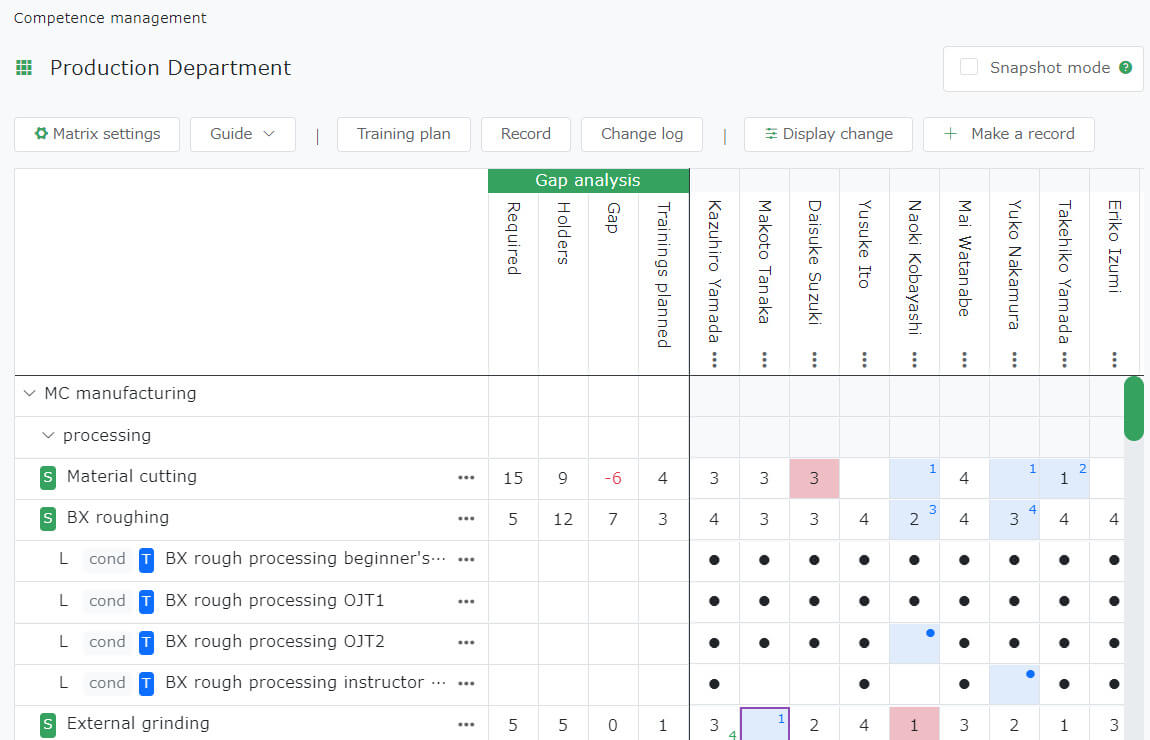Click the green vertical scrollbar handle
This screenshot has width=1150, height=740.
pyautogui.click(x=1134, y=409)
